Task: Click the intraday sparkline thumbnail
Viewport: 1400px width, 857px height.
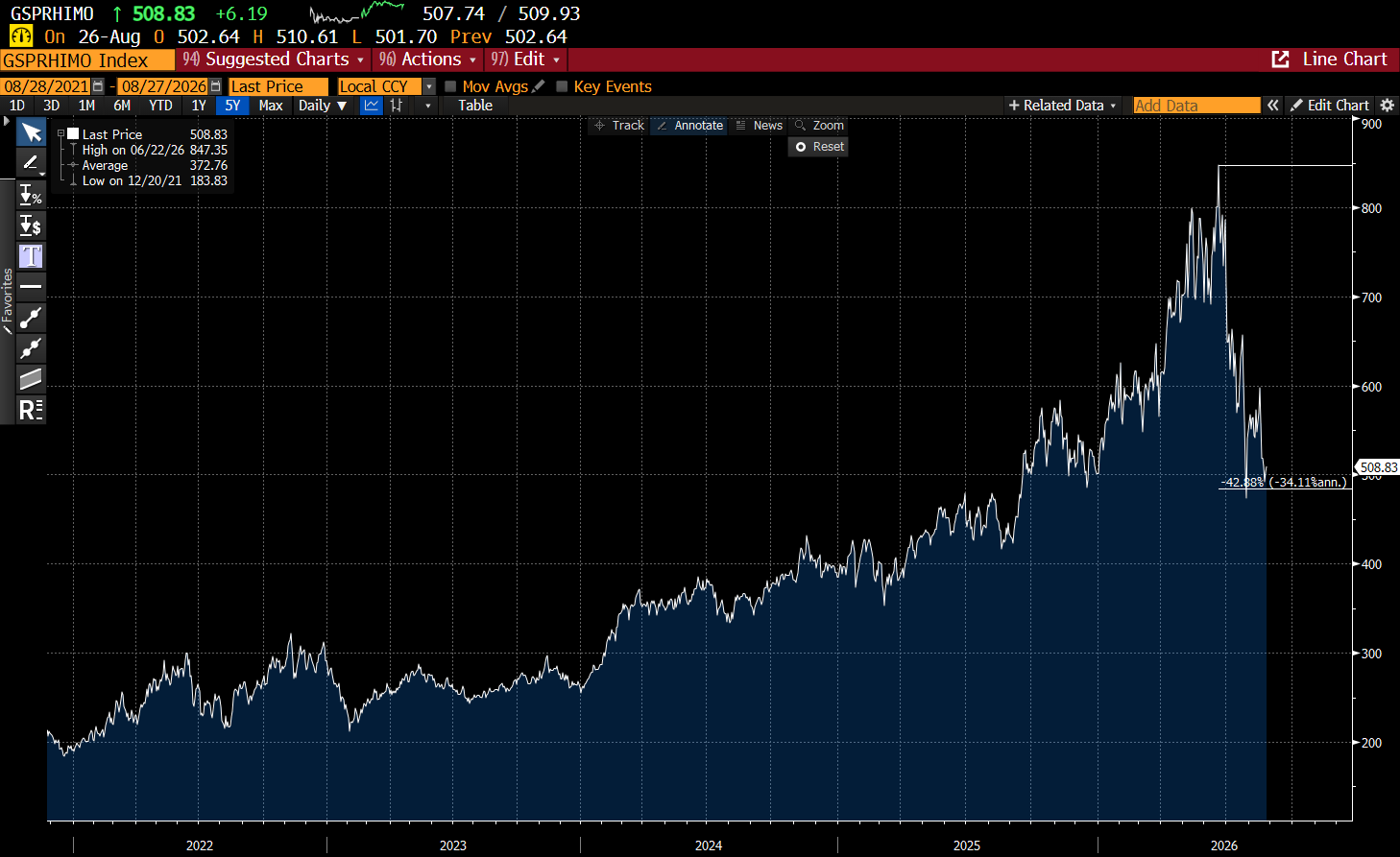Action: pyautogui.click(x=357, y=12)
